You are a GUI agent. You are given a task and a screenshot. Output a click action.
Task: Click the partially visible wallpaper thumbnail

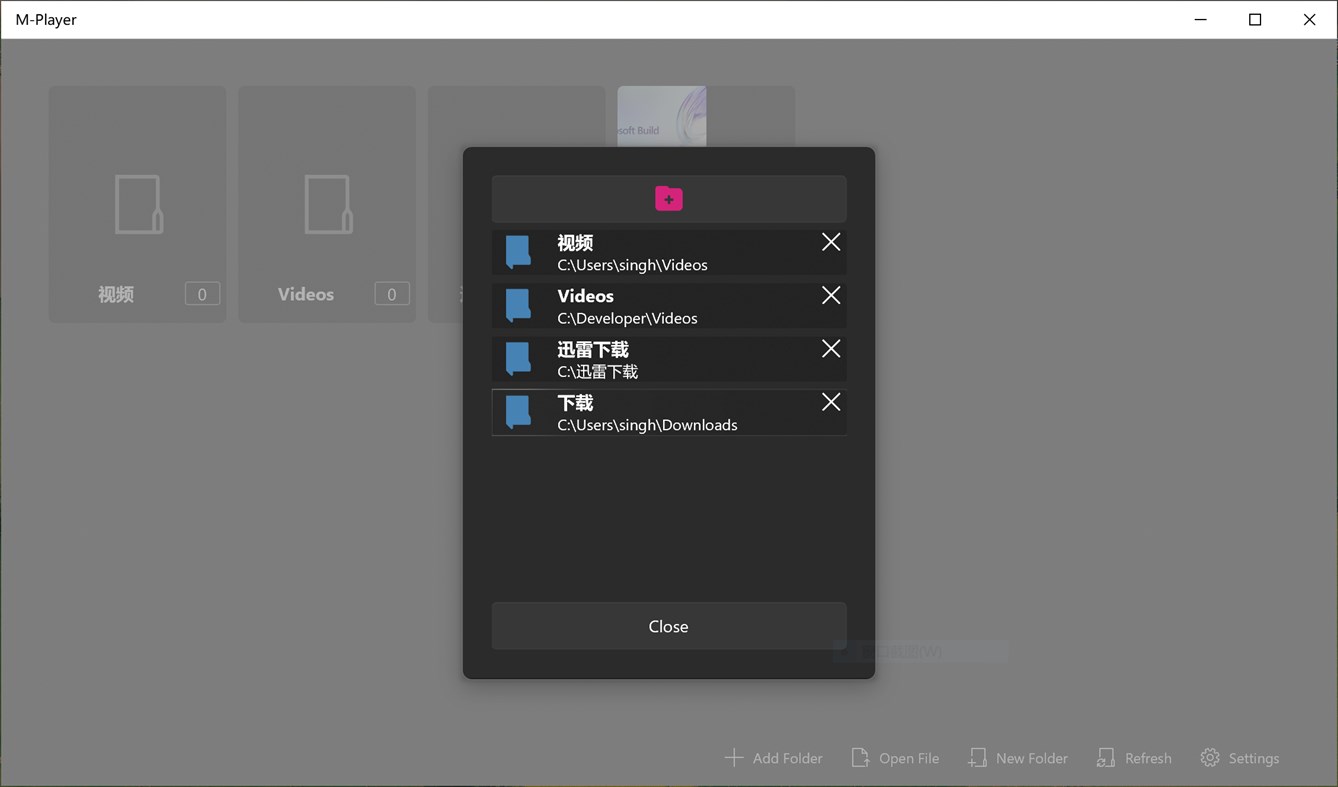(x=661, y=115)
